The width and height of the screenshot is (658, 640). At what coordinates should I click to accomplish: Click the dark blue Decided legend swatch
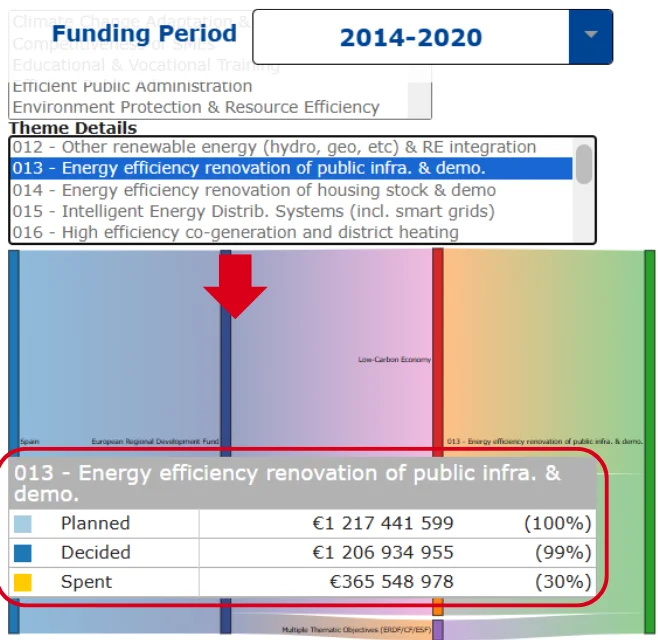click(x=23, y=553)
